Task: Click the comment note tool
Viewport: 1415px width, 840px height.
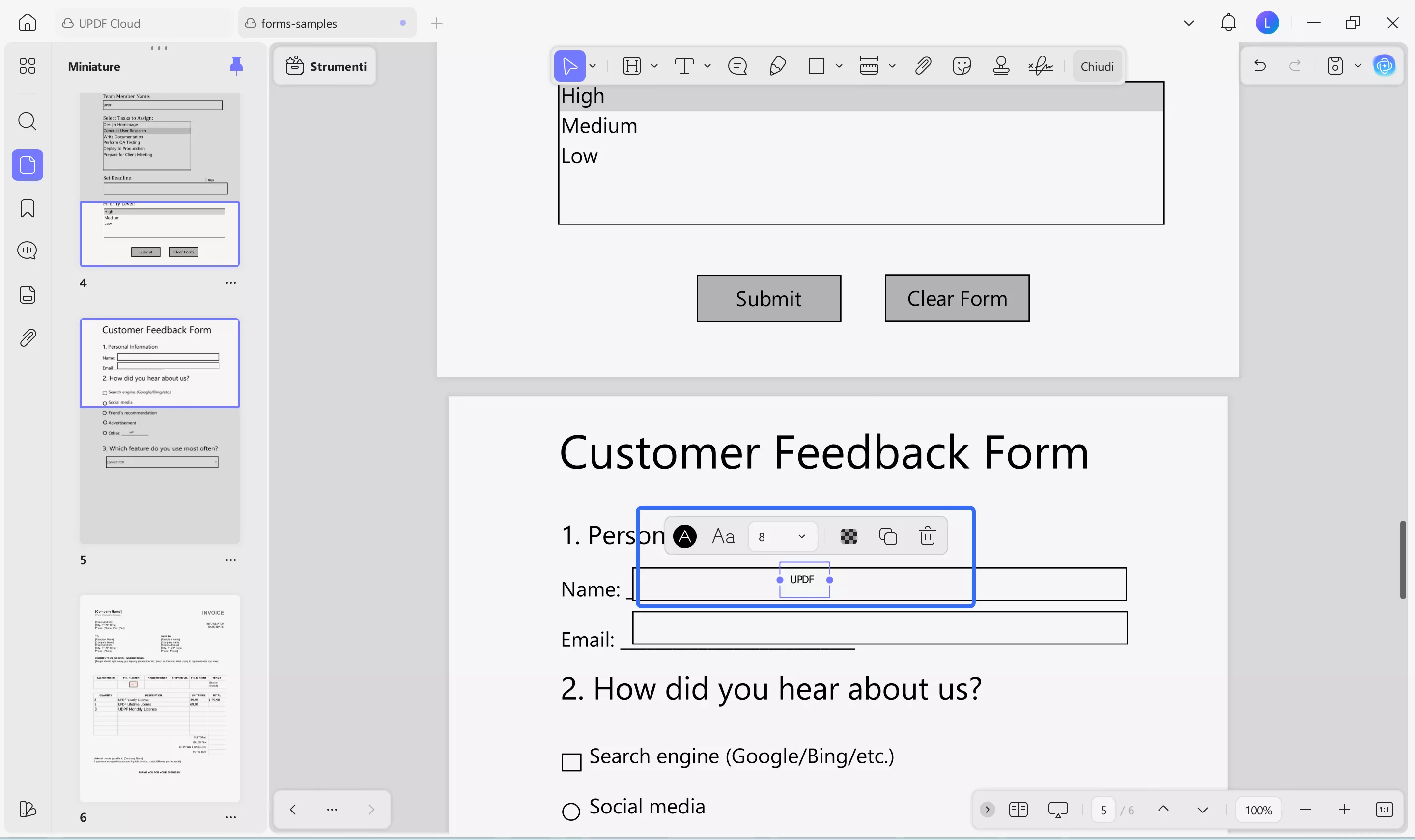Action: click(737, 66)
